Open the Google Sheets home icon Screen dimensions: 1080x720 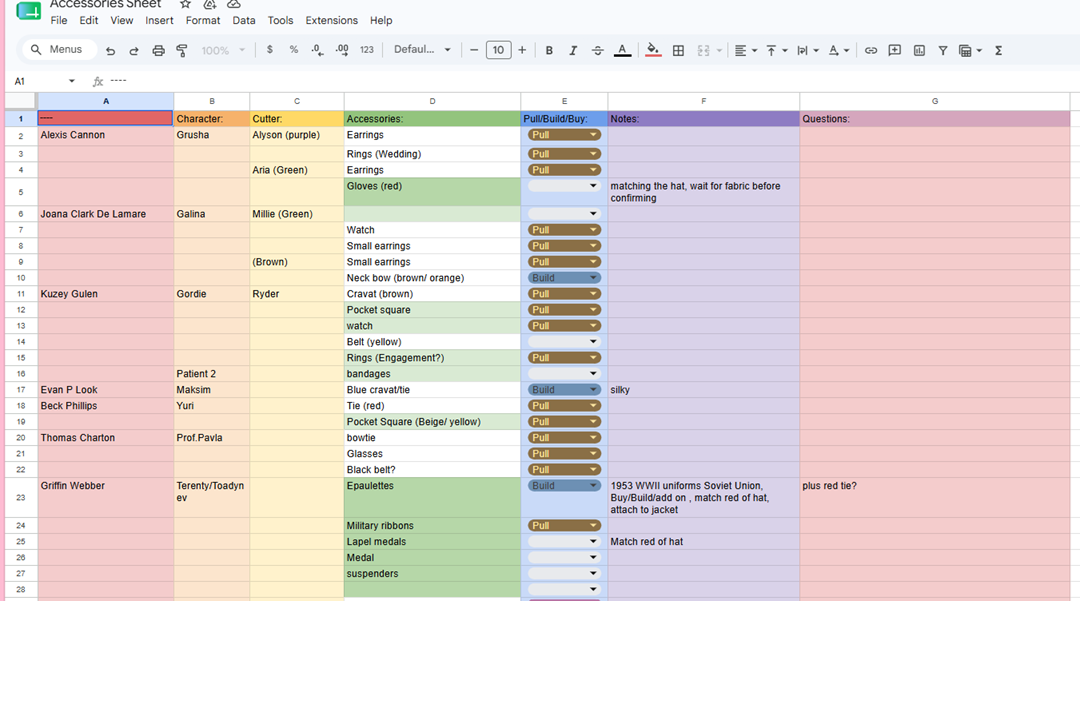tap(28, 10)
